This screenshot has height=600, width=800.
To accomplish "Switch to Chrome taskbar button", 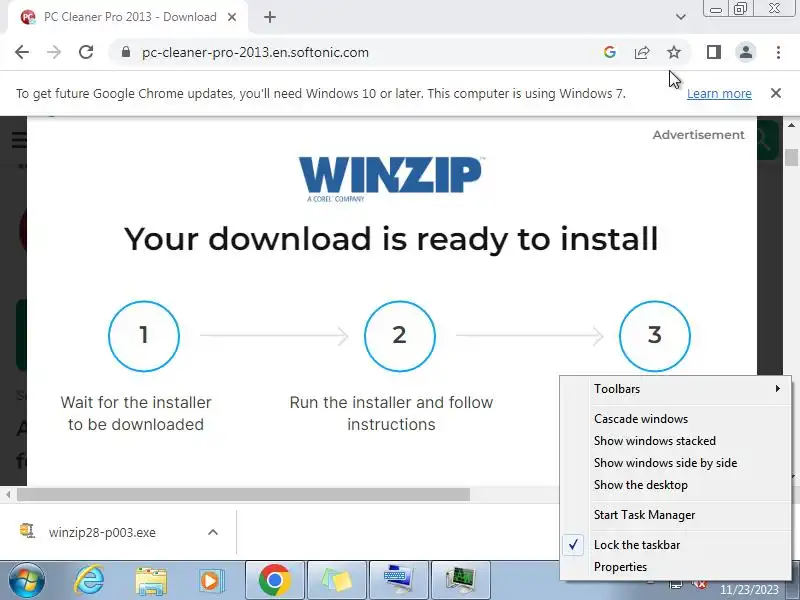I will [275, 581].
